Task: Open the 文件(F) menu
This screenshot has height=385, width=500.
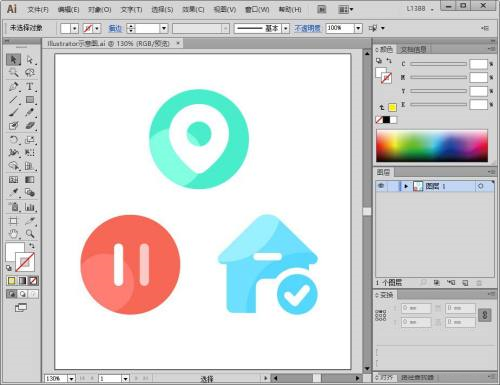Action: coord(38,10)
